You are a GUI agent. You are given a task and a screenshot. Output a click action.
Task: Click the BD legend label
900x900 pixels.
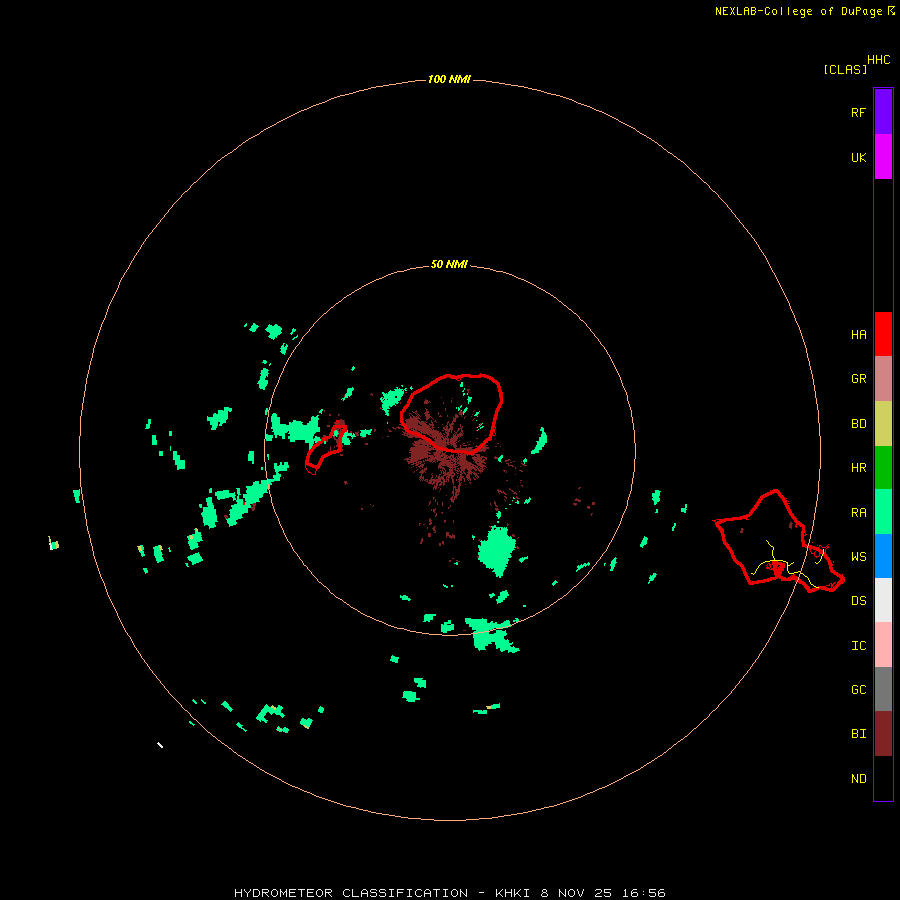coord(858,424)
